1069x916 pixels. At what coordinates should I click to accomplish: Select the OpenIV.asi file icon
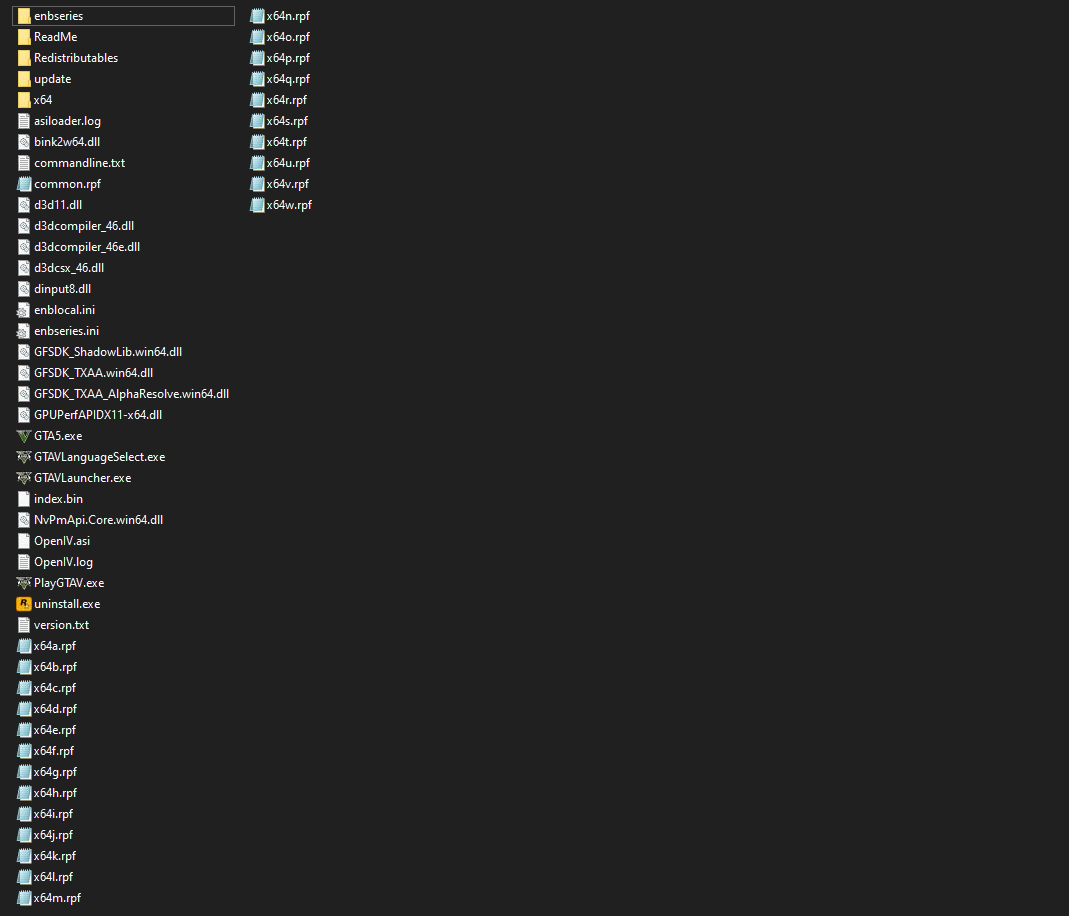coord(24,540)
